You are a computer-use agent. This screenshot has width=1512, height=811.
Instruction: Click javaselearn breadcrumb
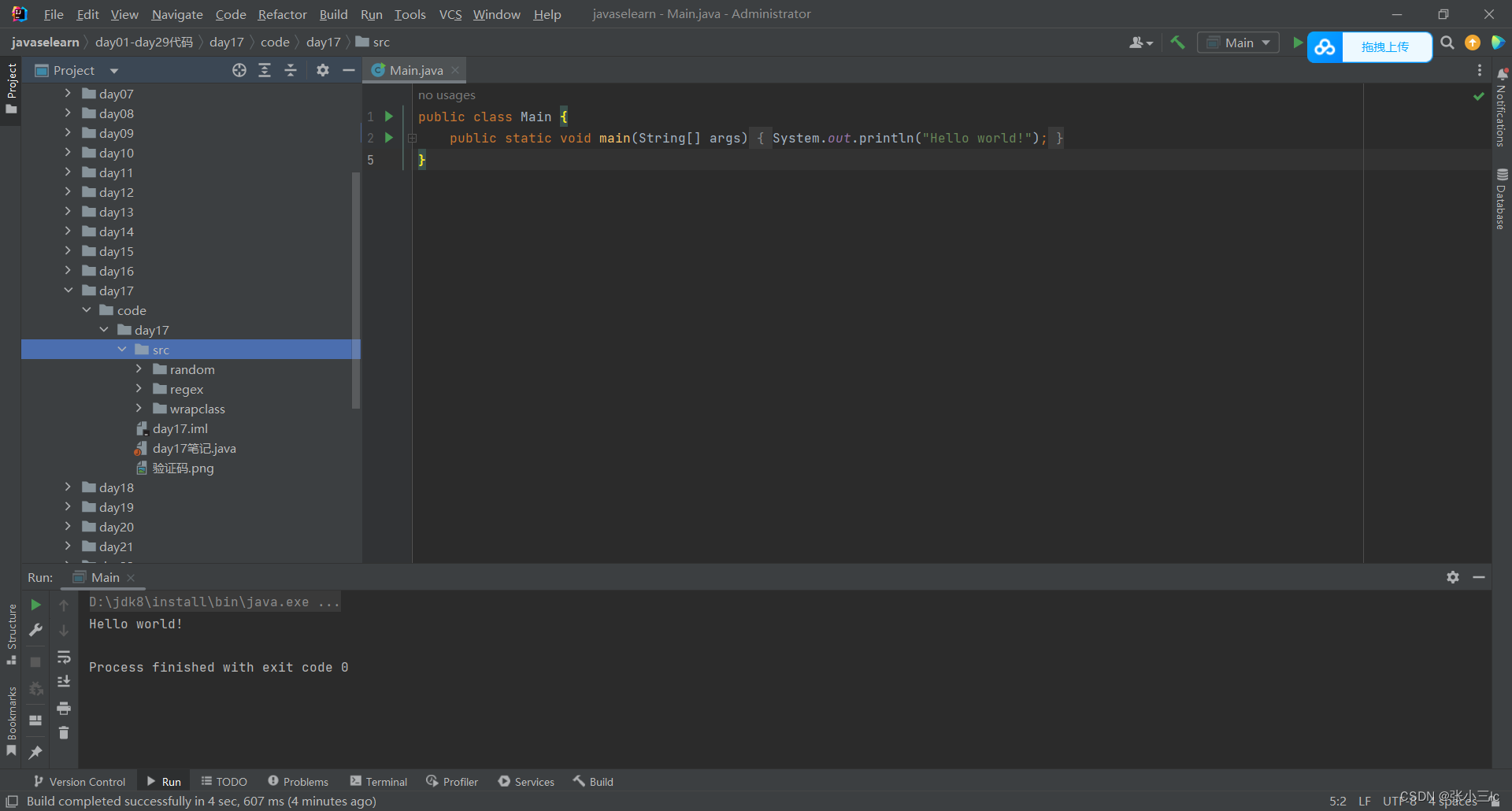click(x=46, y=42)
